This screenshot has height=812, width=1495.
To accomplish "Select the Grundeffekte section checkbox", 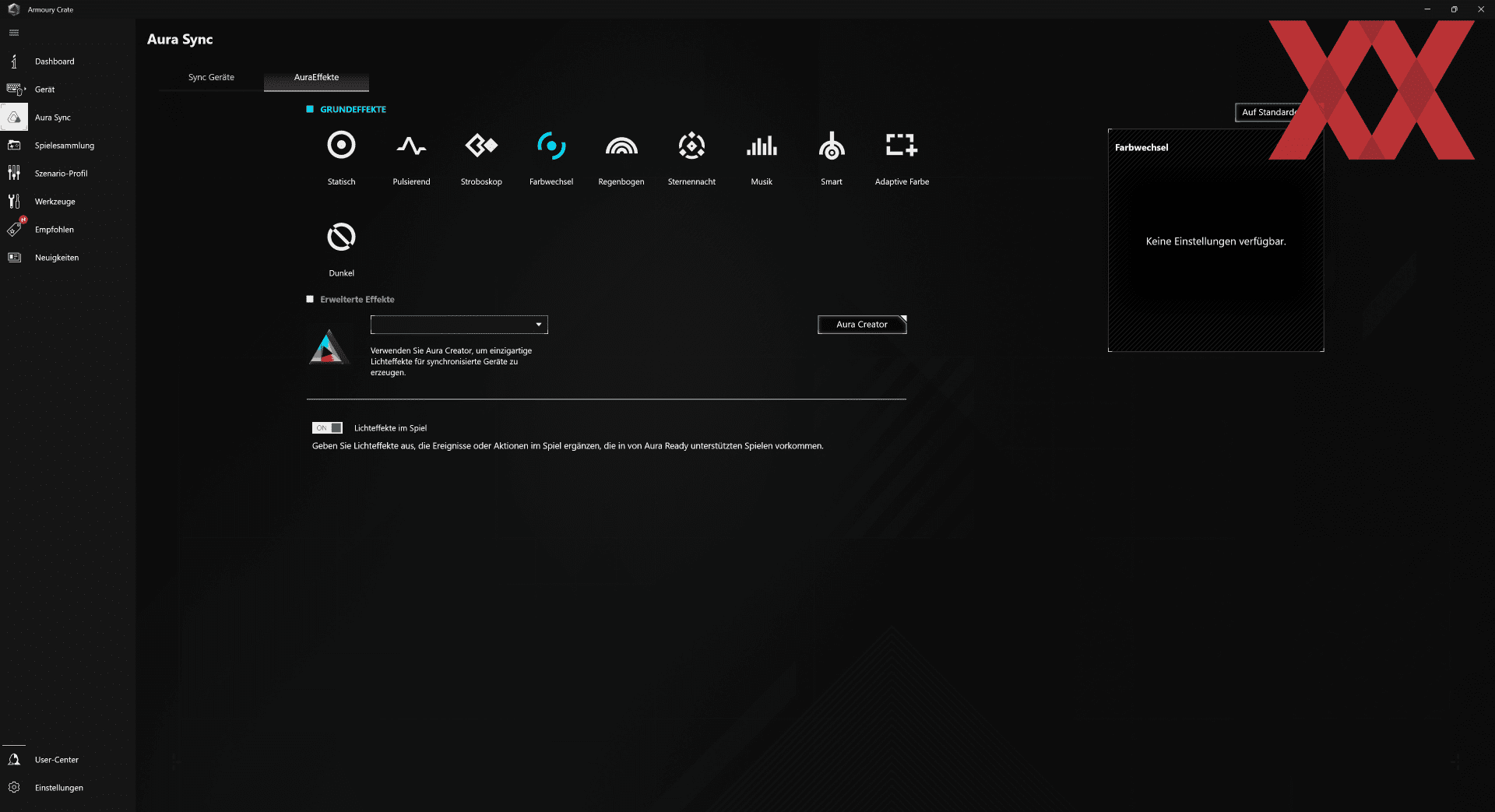I will (x=310, y=110).
